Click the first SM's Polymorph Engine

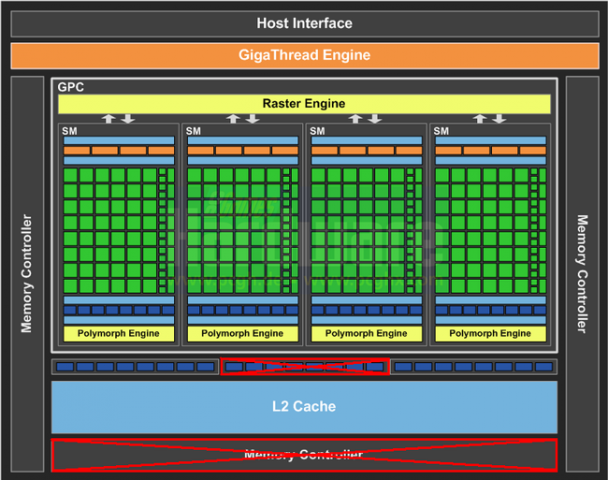119,333
